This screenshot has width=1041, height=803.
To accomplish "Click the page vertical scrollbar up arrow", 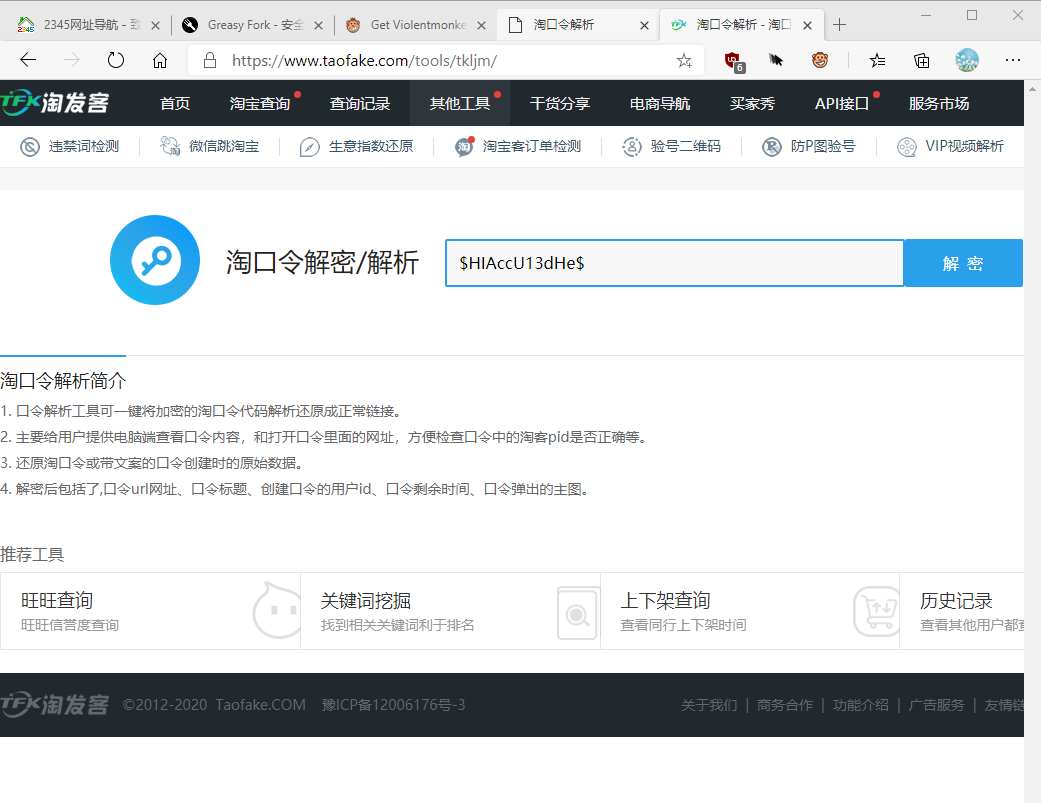I will tap(1032, 88).
